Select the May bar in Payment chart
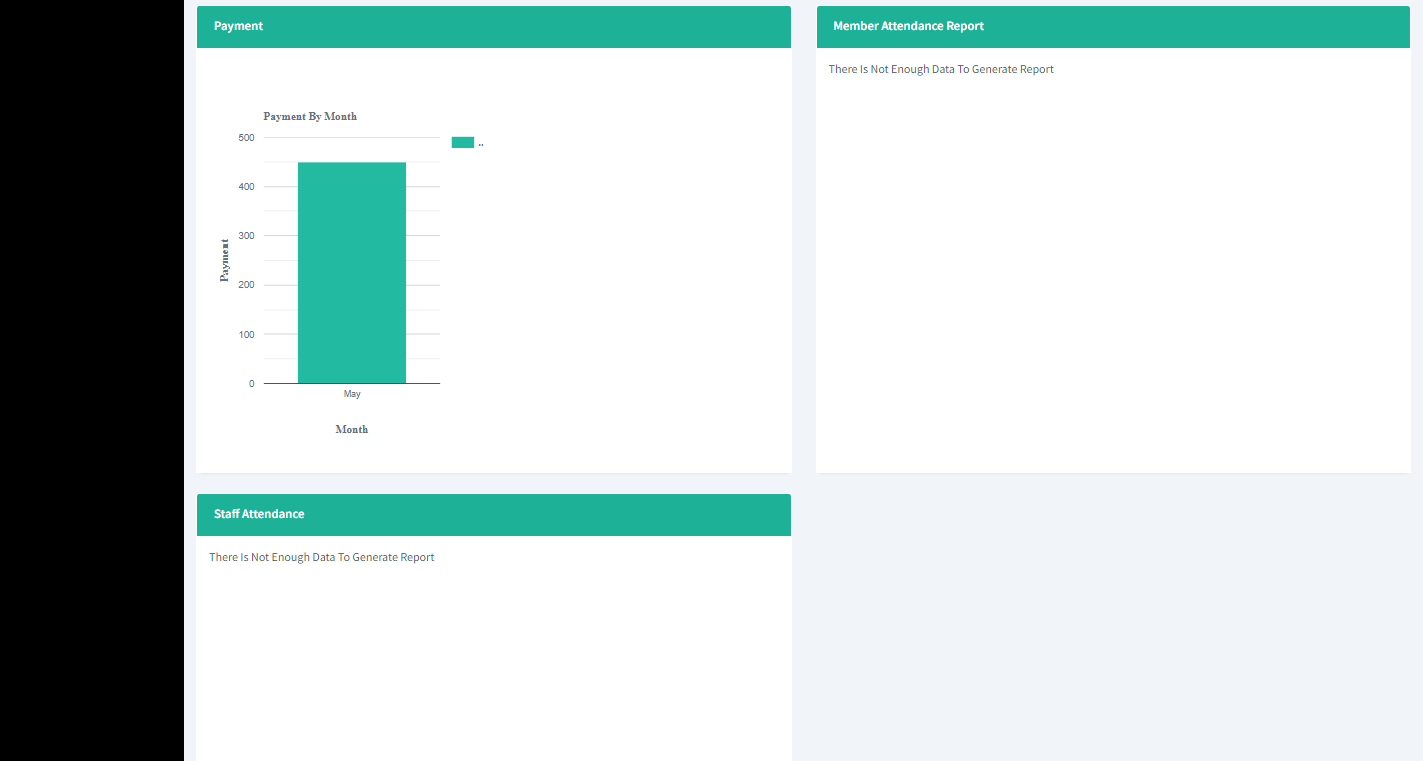 [352, 272]
